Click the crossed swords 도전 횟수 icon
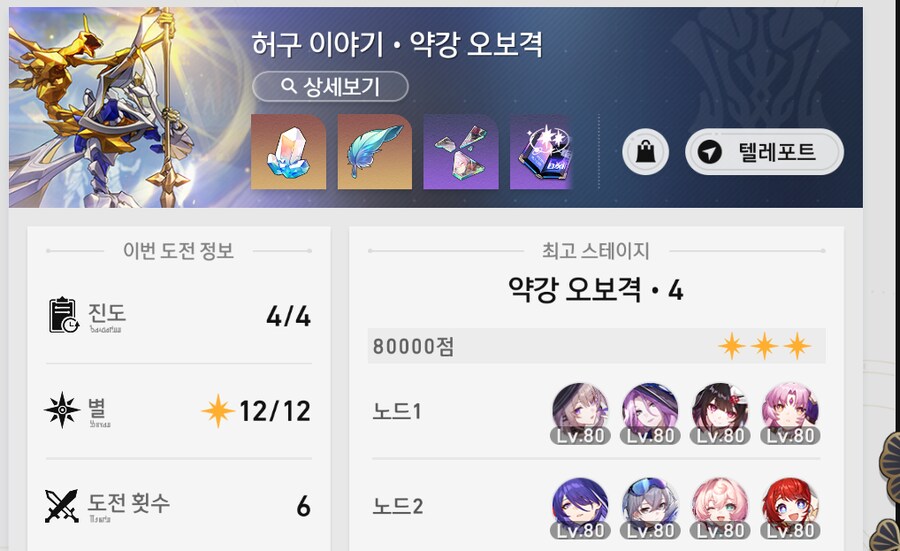This screenshot has width=900, height=551. [61, 506]
